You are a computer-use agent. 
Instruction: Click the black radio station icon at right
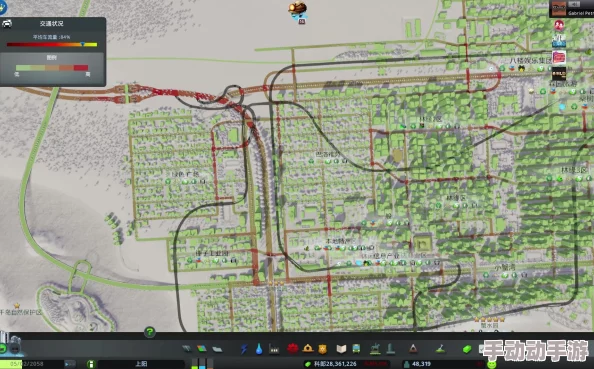[x=559, y=73]
